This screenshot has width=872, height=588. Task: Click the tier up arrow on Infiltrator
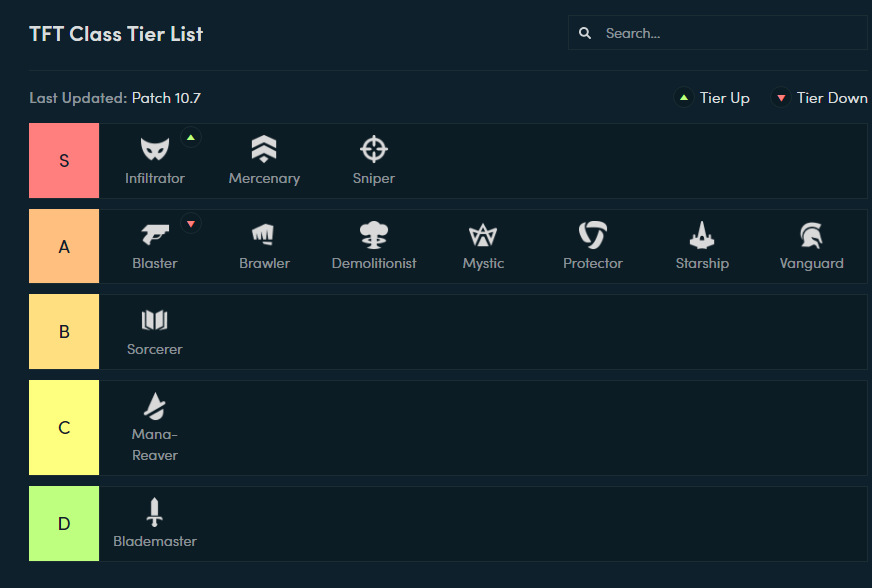tap(191, 137)
